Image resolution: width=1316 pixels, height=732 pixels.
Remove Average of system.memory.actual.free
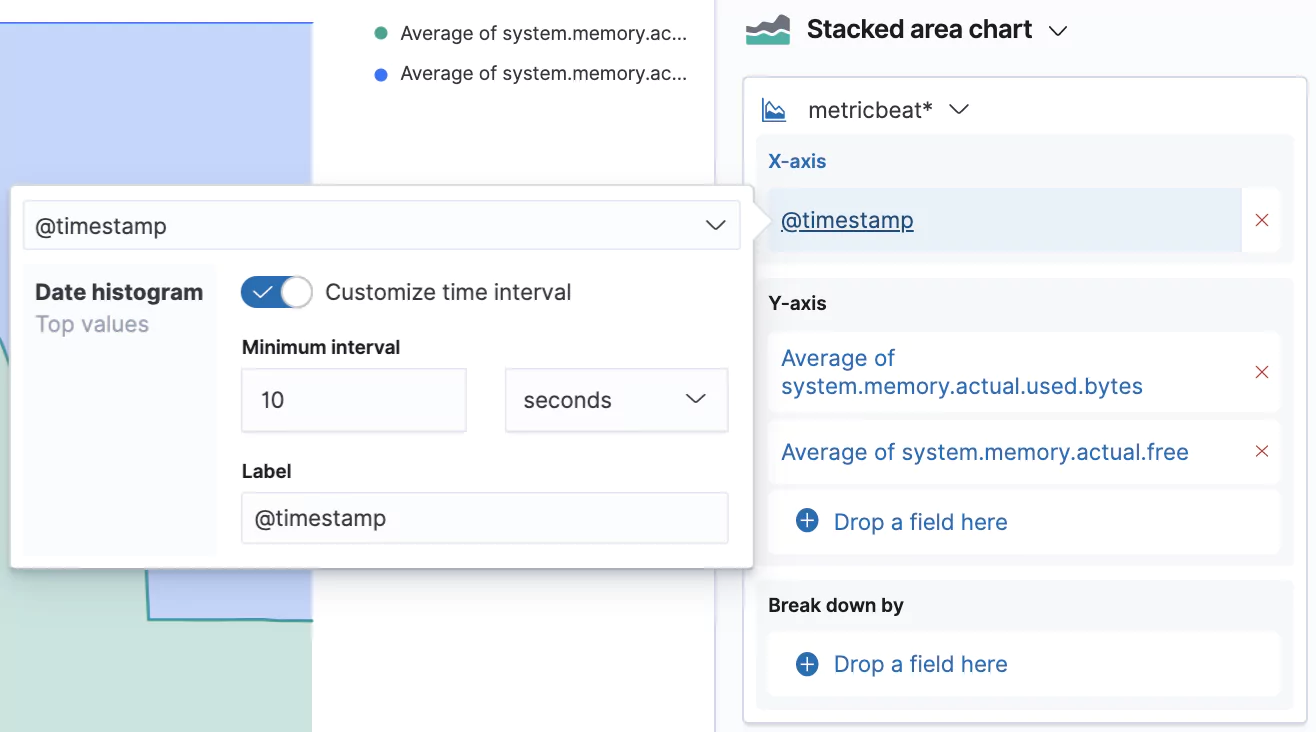[x=1262, y=451]
